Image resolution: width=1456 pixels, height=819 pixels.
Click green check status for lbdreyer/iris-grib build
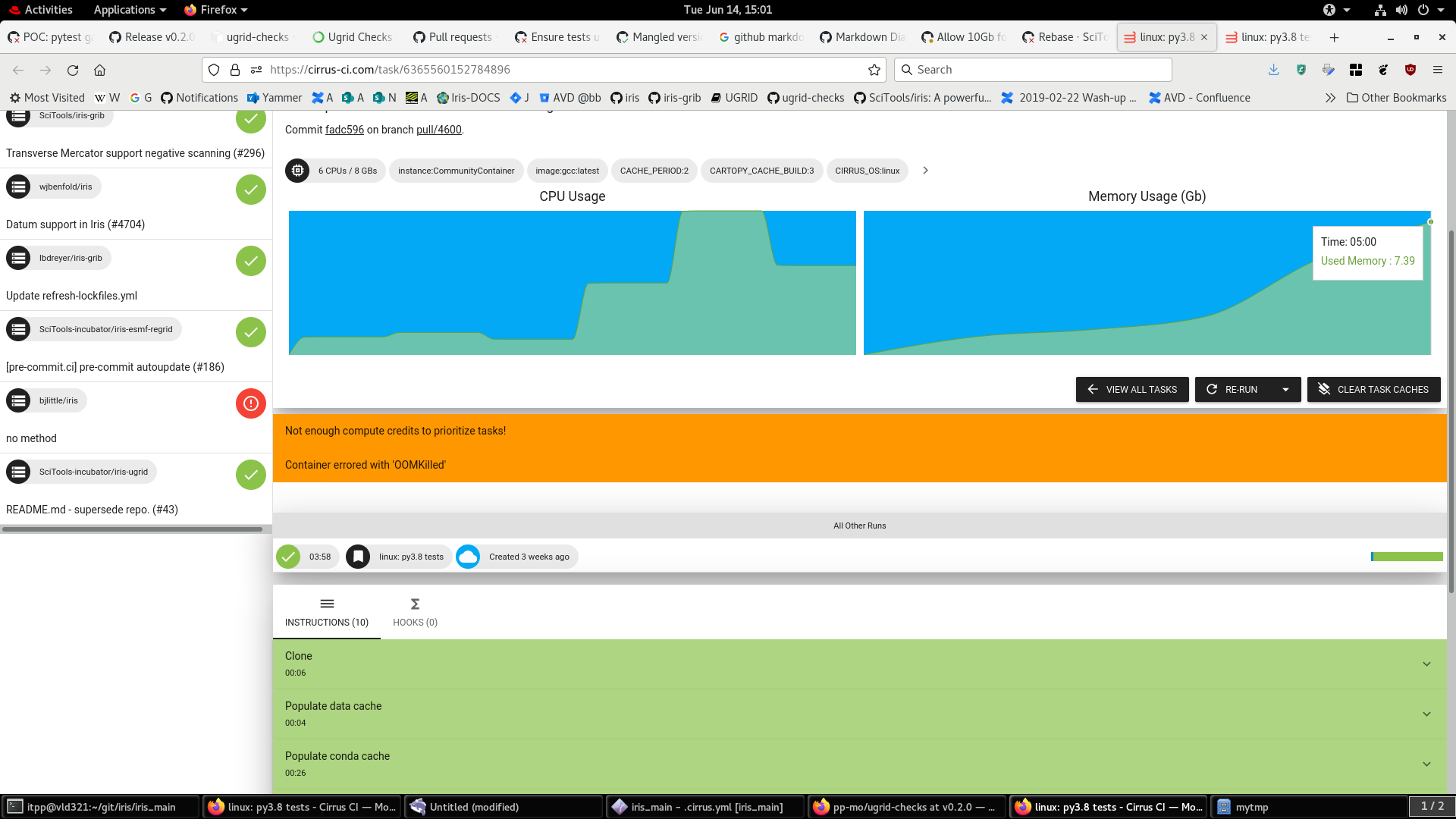[250, 261]
